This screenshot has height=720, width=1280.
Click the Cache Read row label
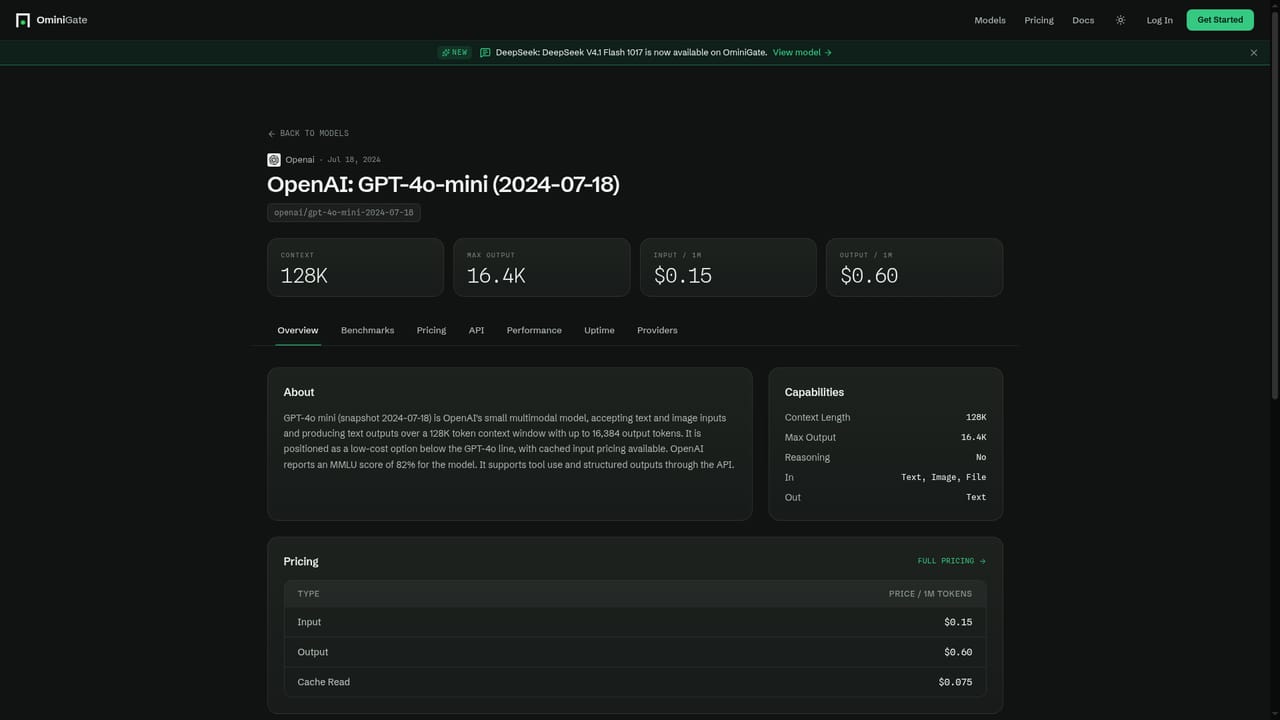click(x=324, y=682)
